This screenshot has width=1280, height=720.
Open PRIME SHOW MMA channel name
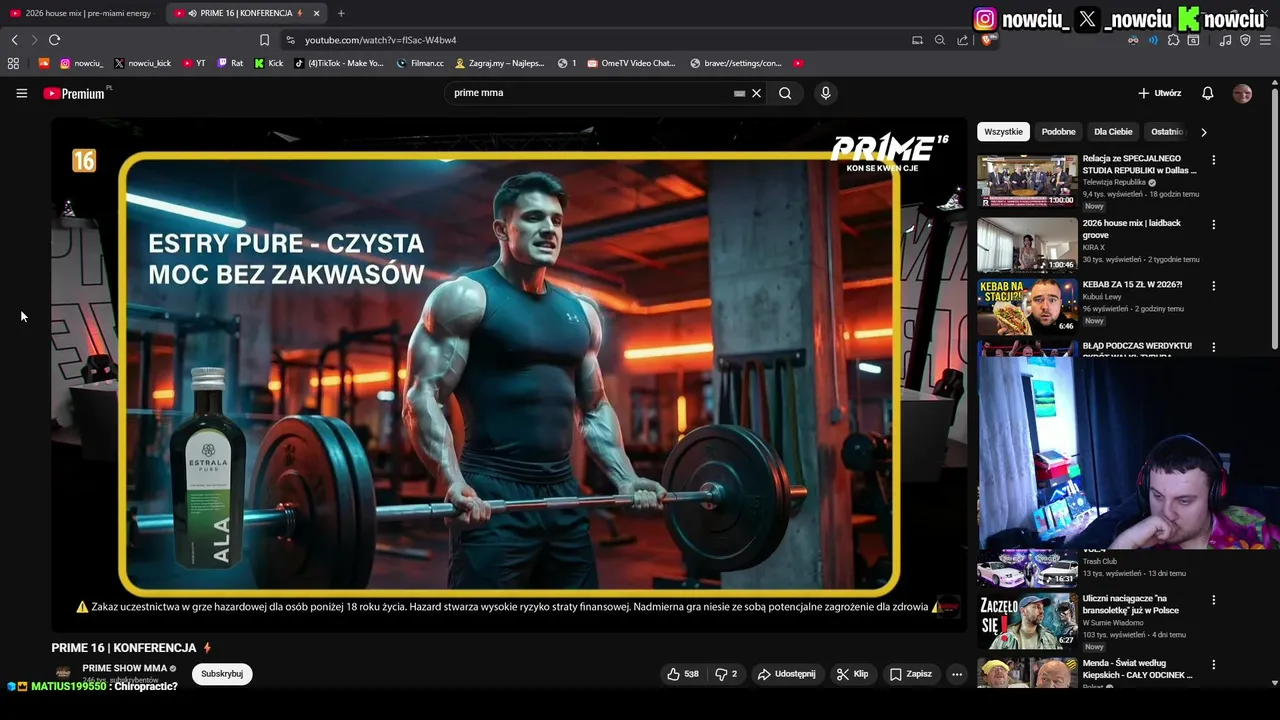click(124, 668)
